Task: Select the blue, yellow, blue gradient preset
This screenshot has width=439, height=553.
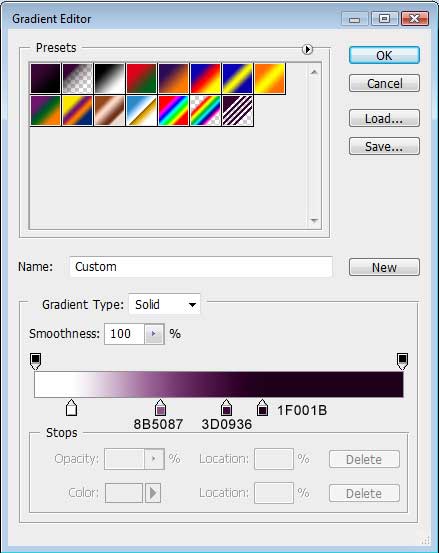Action: (x=237, y=78)
